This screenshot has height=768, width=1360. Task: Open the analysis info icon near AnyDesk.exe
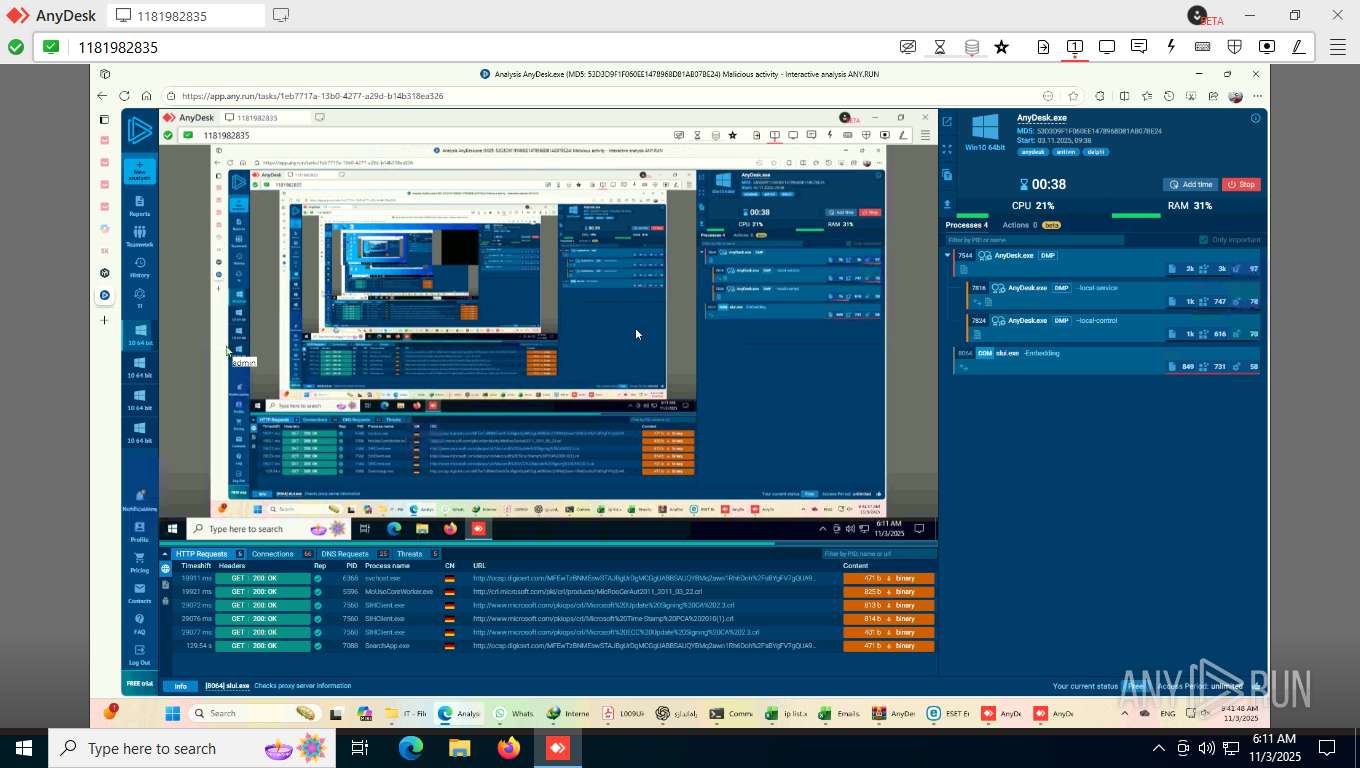click(x=1255, y=118)
